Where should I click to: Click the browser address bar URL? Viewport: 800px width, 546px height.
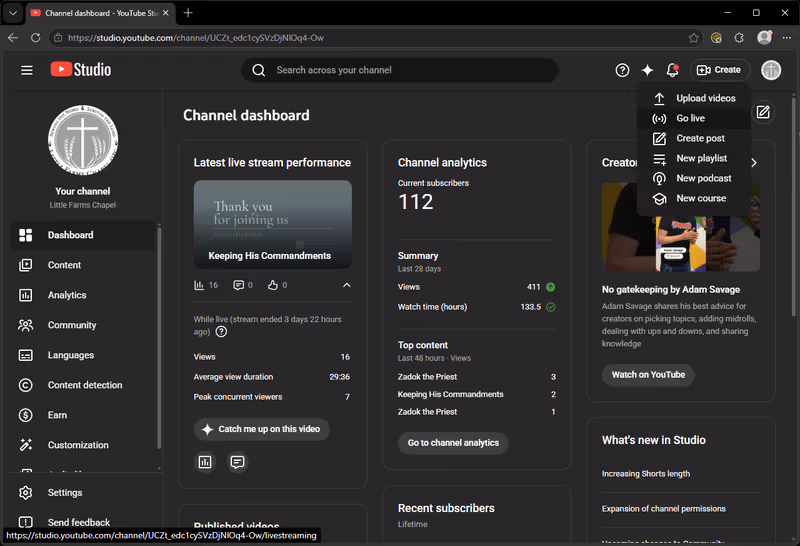[196, 38]
